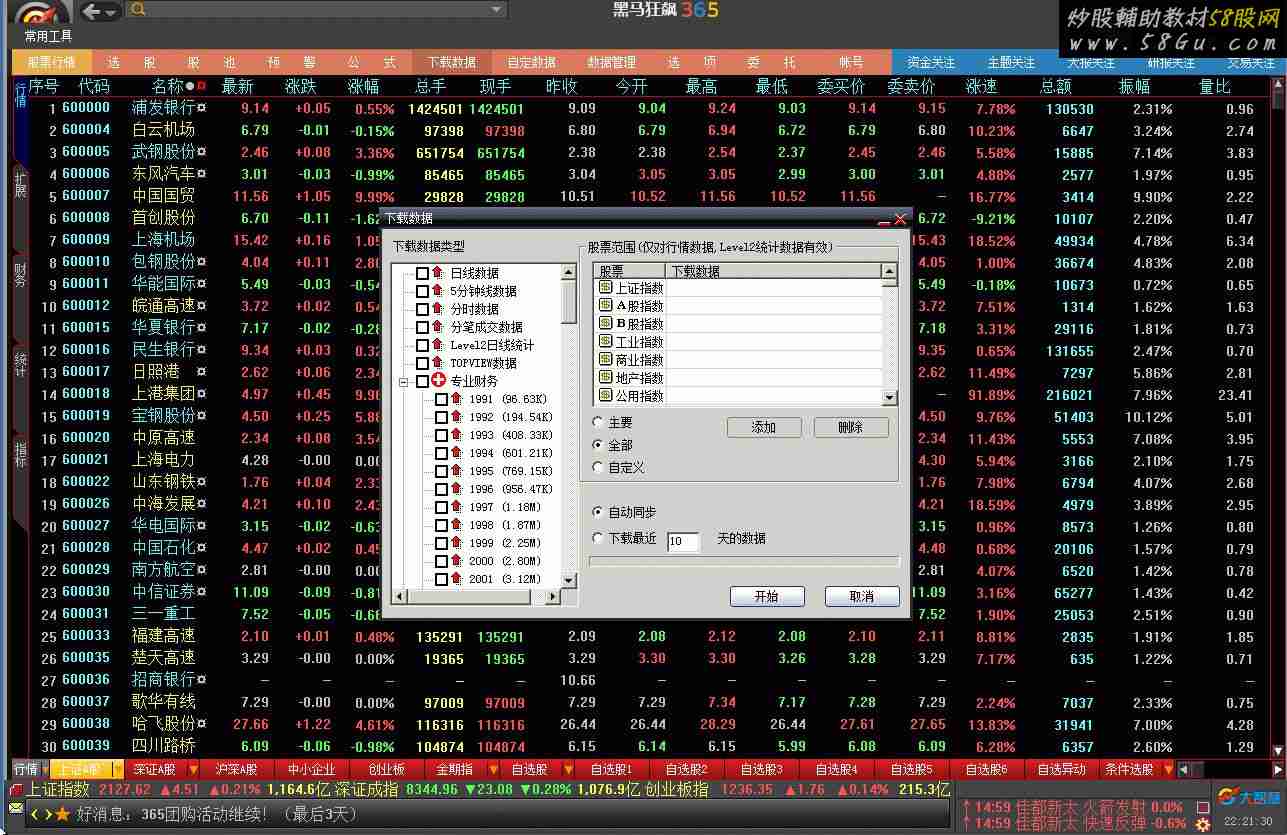1287x835 pixels.
Task: Switch to the 创业板 bottom tab
Action: pos(386,769)
